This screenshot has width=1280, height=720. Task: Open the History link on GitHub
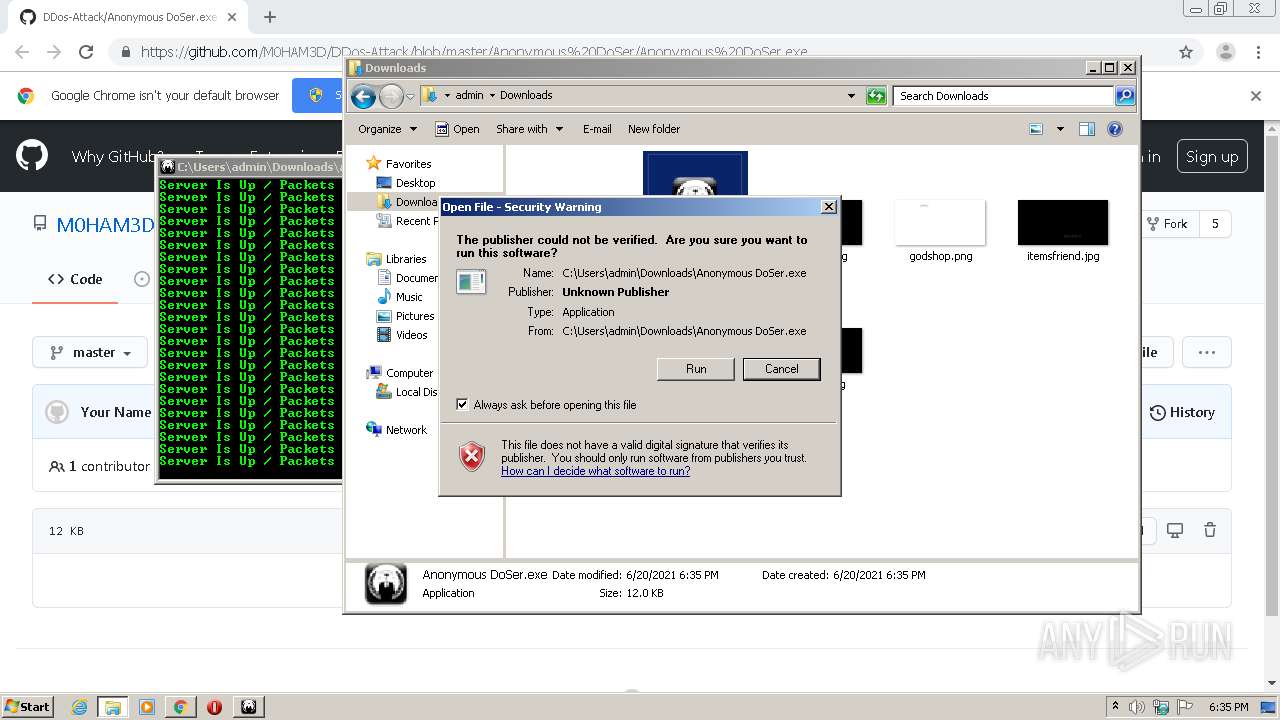(x=1182, y=412)
